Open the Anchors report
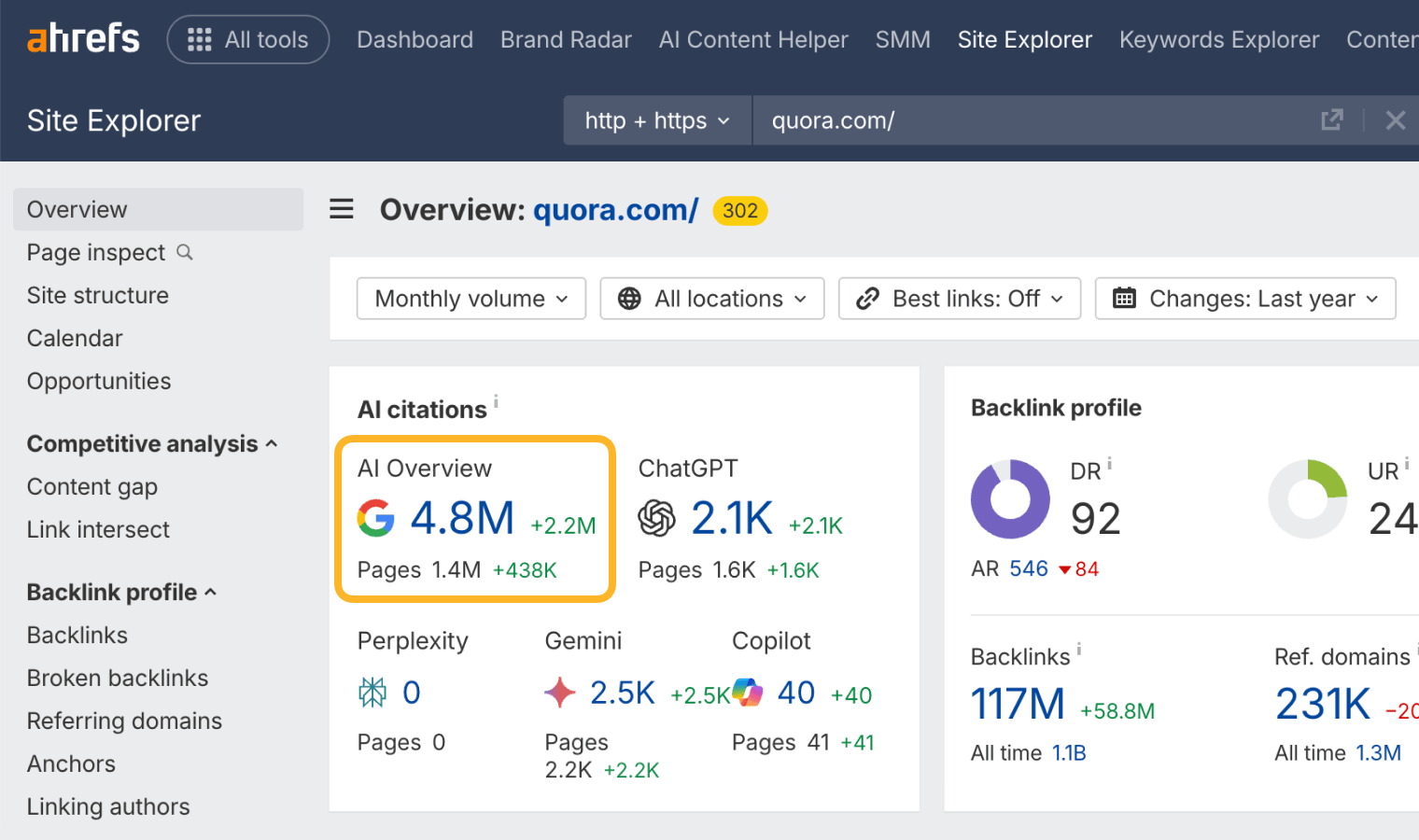 [x=71, y=763]
